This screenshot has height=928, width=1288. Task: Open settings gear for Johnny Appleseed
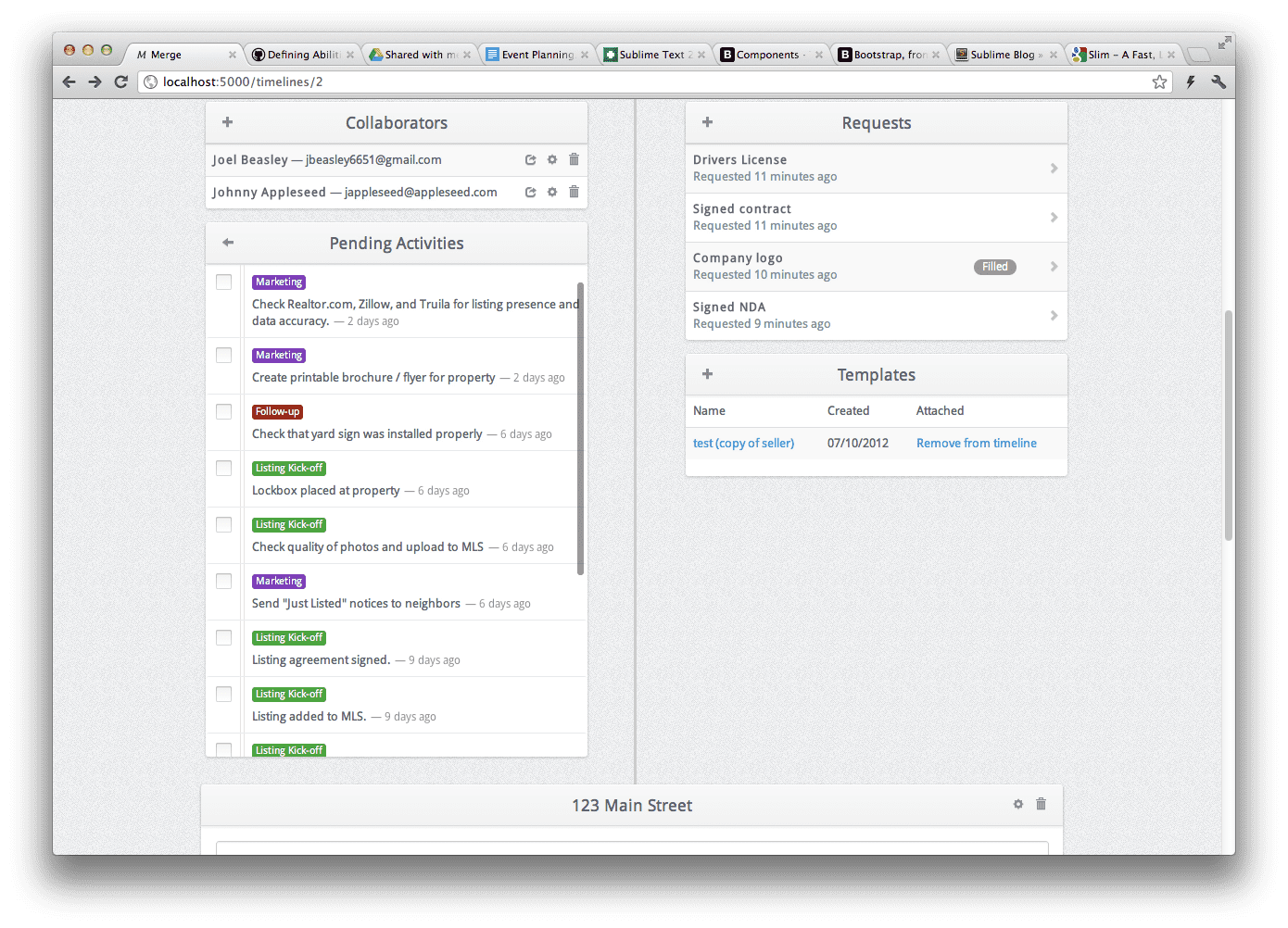point(552,192)
